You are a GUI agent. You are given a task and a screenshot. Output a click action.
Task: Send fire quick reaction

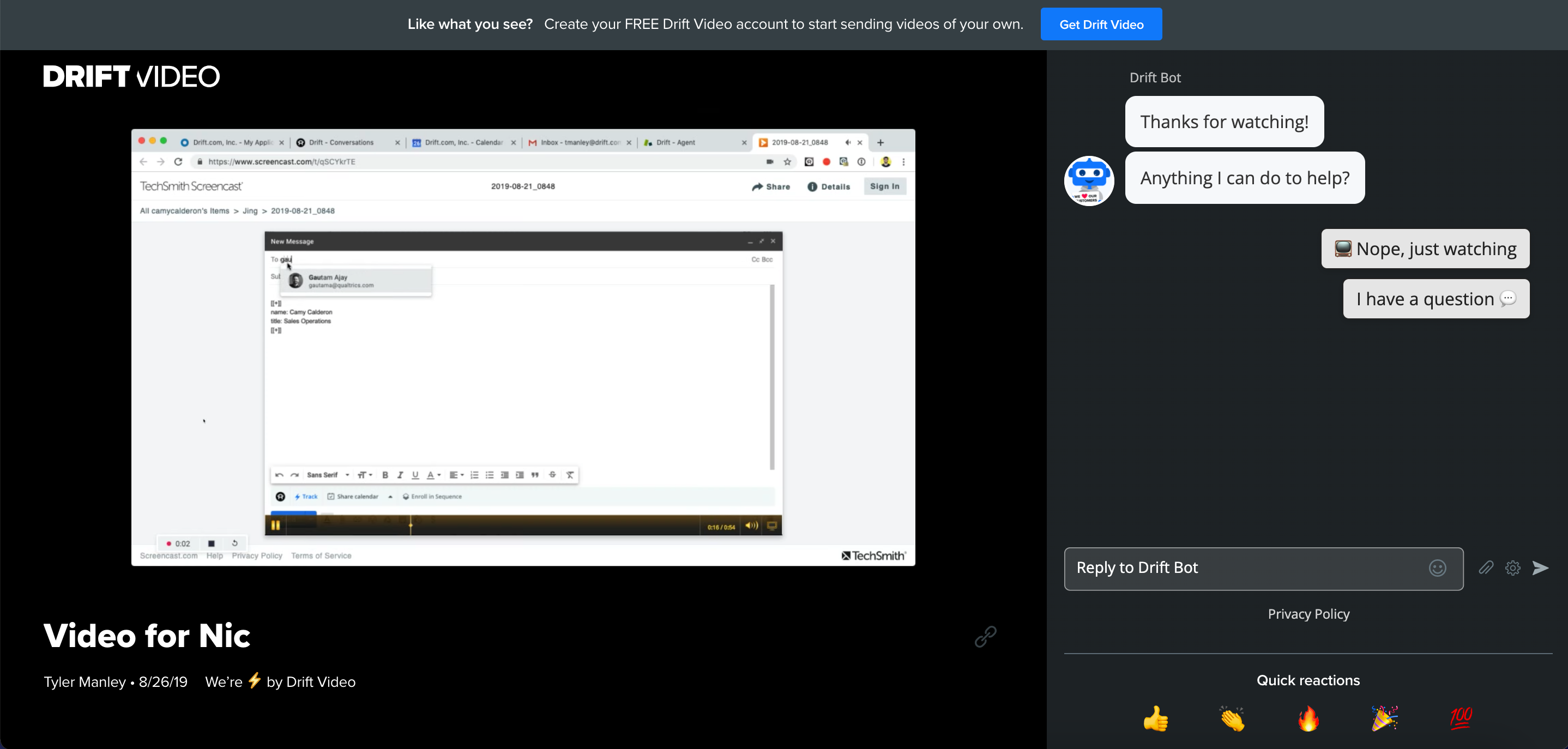coord(1308,718)
